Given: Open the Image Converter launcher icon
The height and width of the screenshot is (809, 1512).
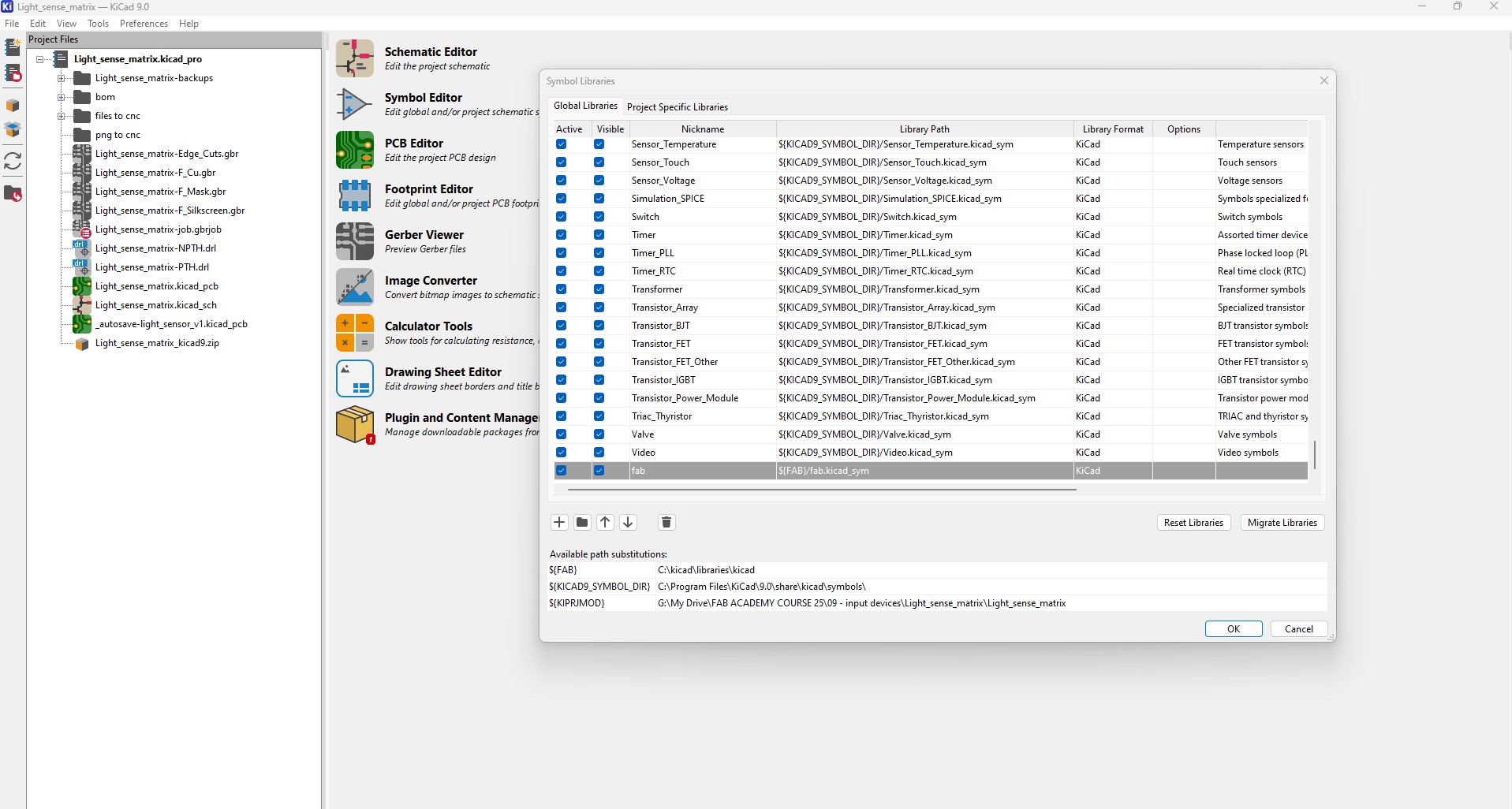Looking at the screenshot, I should 355,287.
